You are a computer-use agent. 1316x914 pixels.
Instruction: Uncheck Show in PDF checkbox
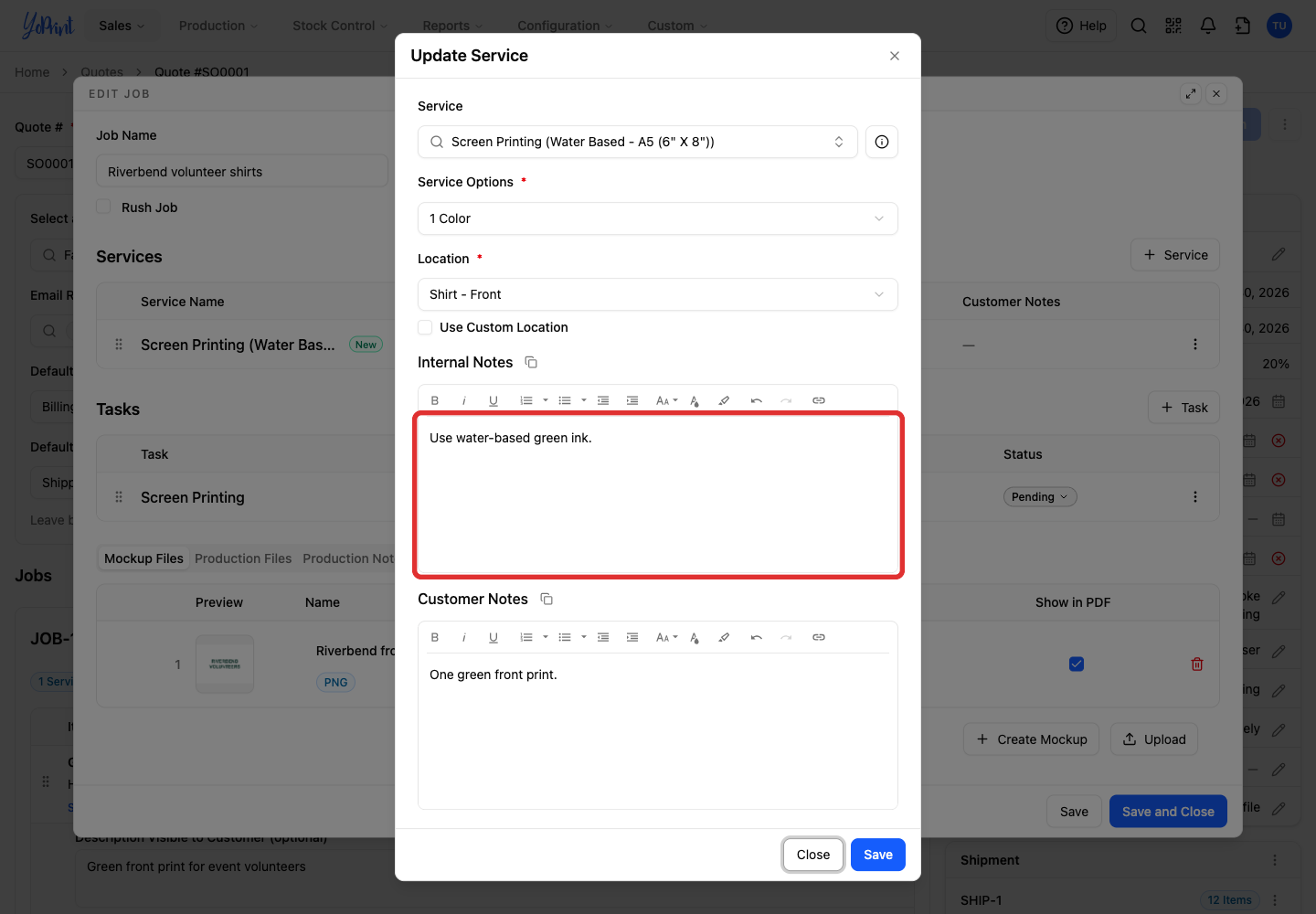1077,664
